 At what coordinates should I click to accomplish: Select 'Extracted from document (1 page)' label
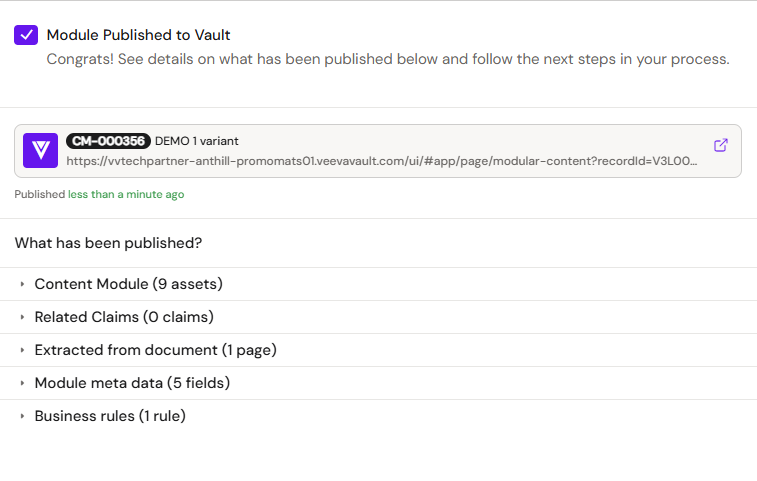[155, 350]
